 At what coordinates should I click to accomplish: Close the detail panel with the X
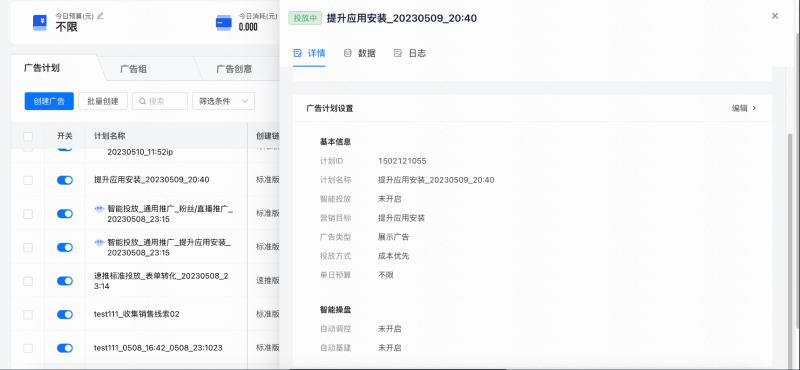click(775, 16)
